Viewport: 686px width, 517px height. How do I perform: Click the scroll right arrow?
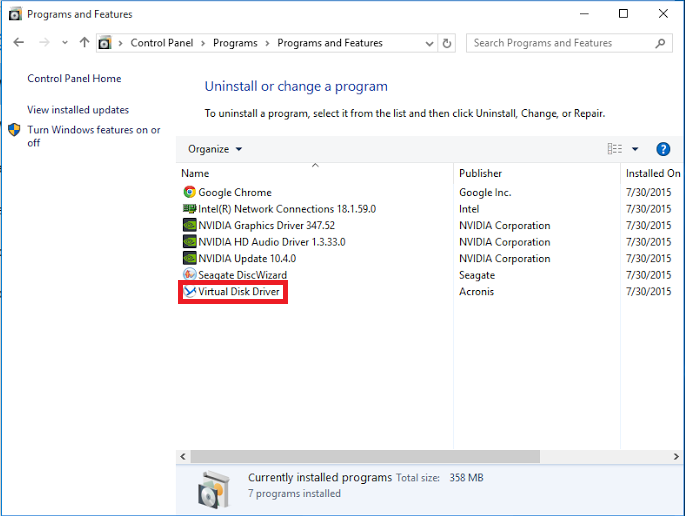click(x=676, y=457)
